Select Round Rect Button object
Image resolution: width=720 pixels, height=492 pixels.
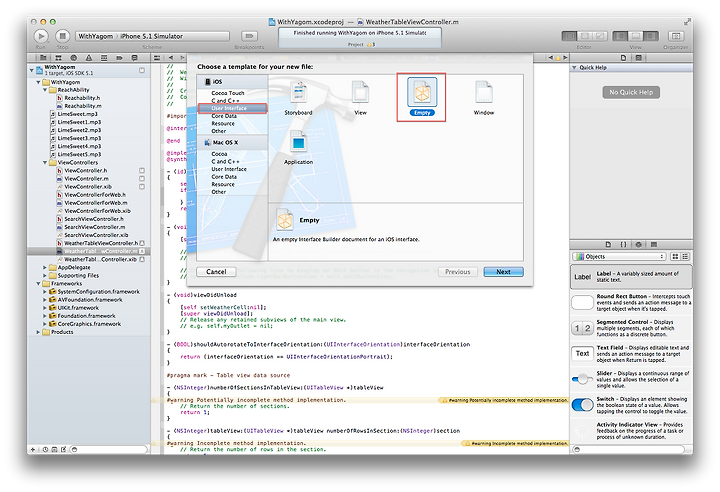[x=631, y=303]
